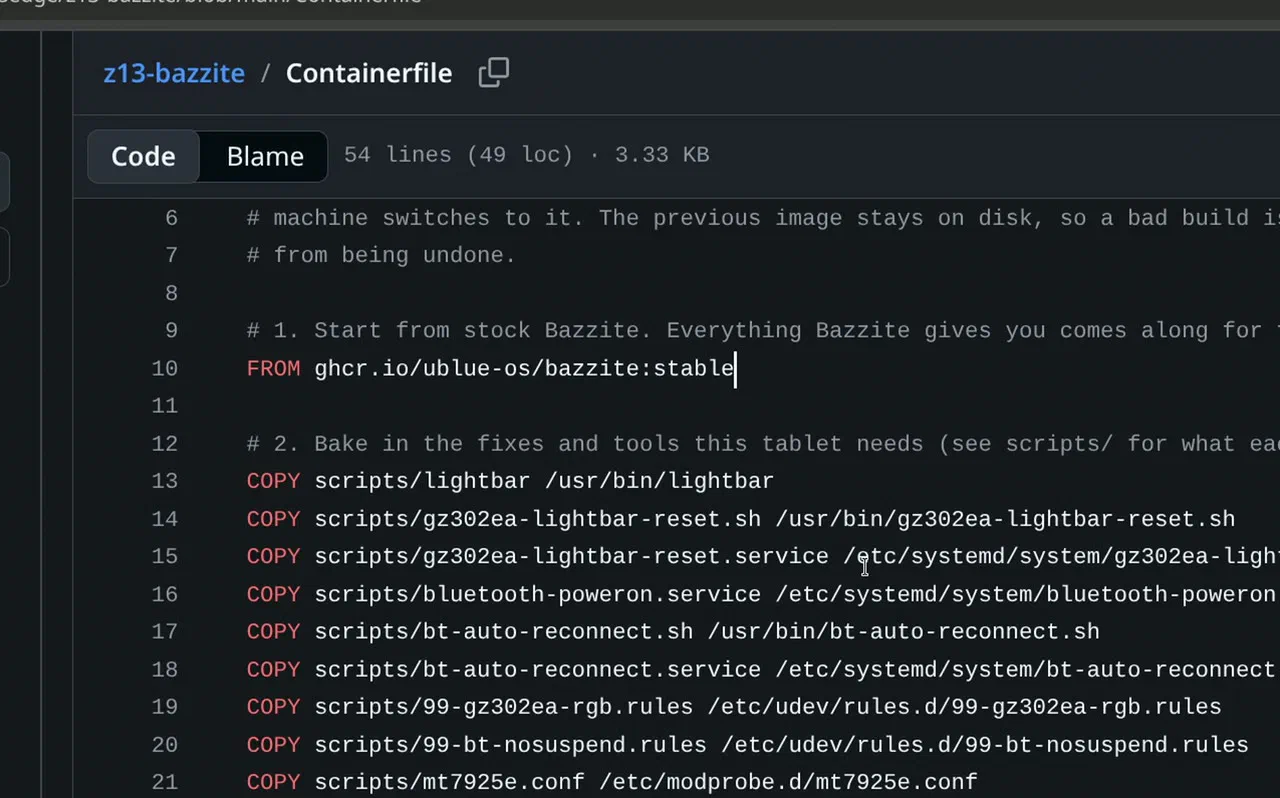Copy the Containerfile path icon
Screen dimensions: 1280x798
click(x=494, y=73)
